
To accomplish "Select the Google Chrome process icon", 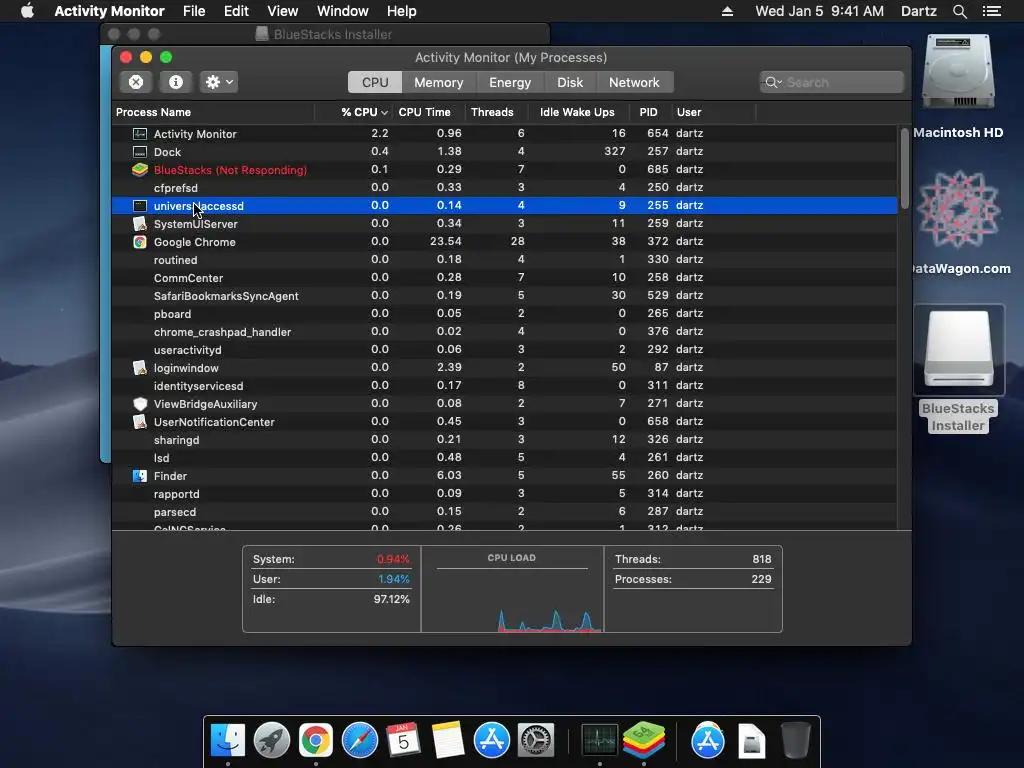I will pyautogui.click(x=140, y=242).
